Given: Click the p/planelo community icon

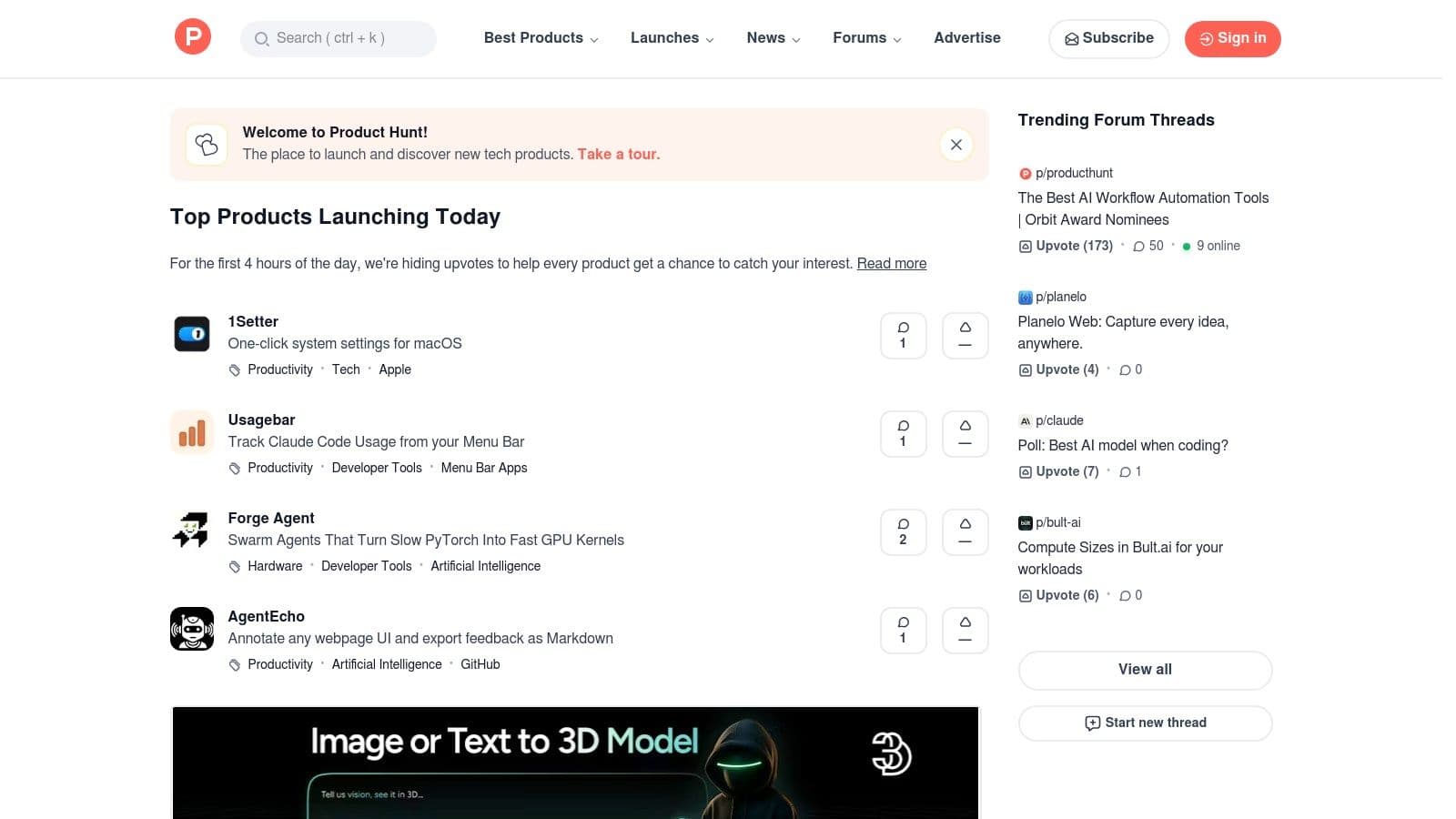Looking at the screenshot, I should [1025, 297].
